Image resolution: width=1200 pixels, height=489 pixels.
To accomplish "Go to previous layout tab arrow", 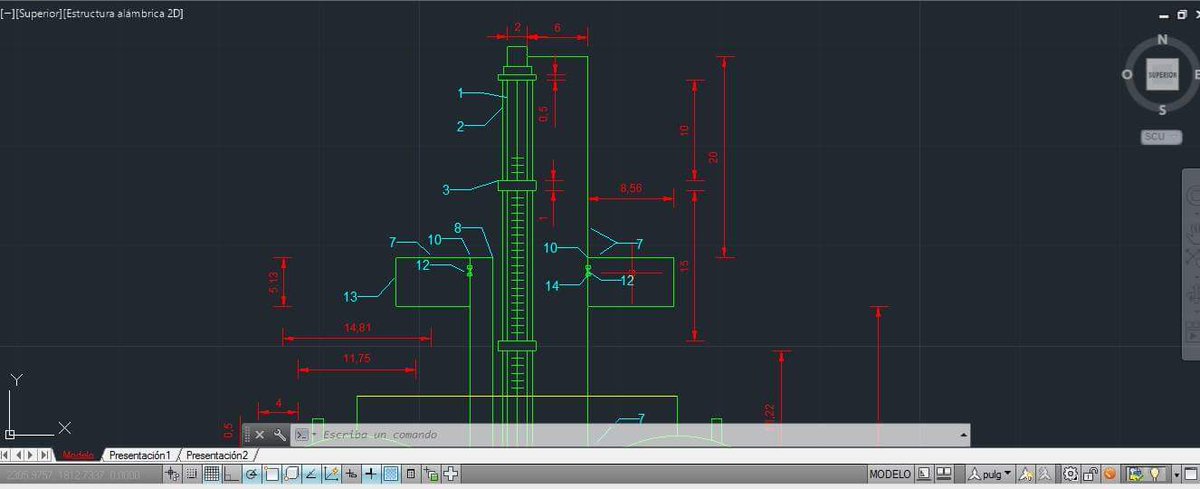I will [20, 455].
